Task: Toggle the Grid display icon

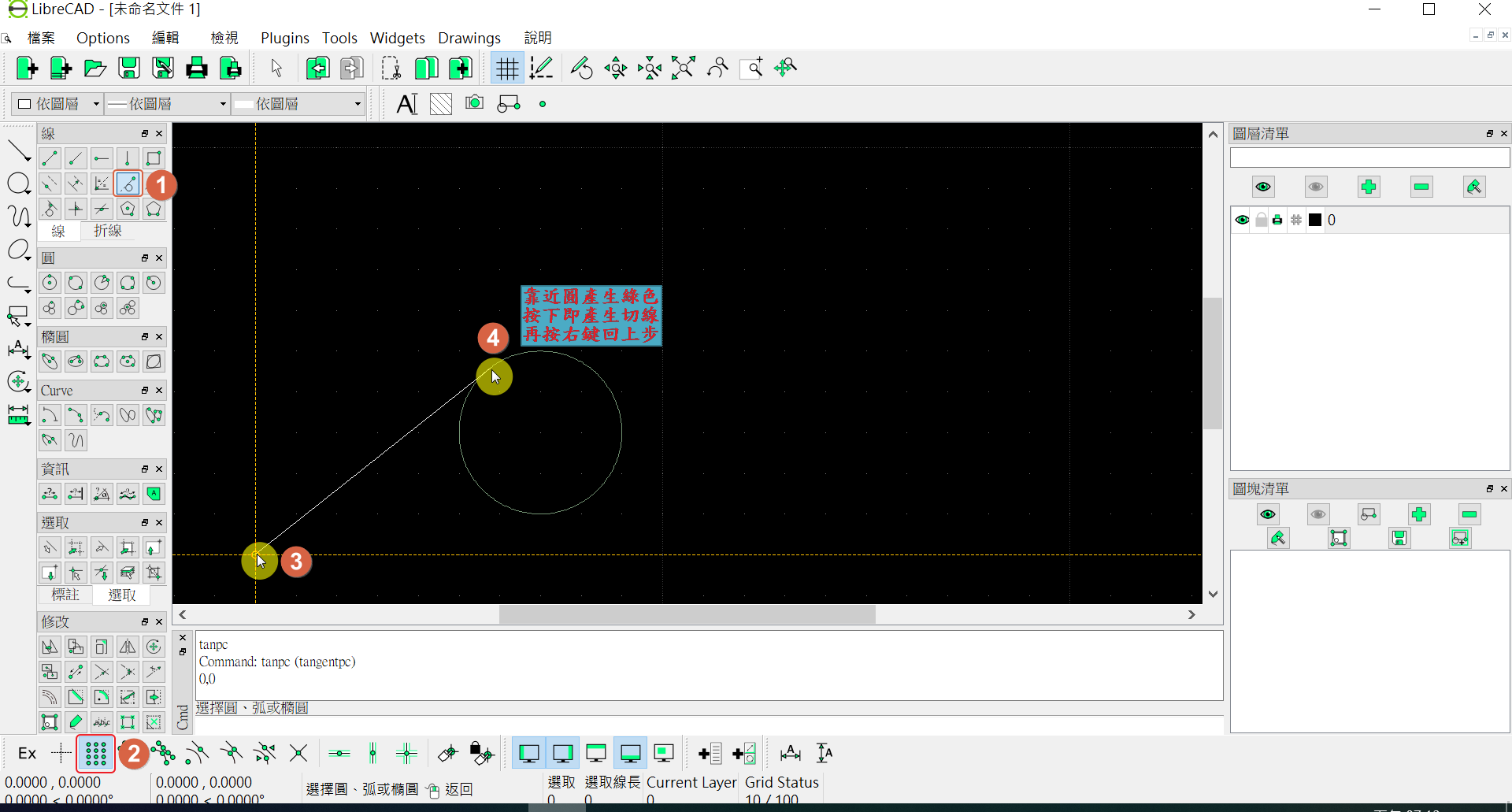Action: click(507, 69)
